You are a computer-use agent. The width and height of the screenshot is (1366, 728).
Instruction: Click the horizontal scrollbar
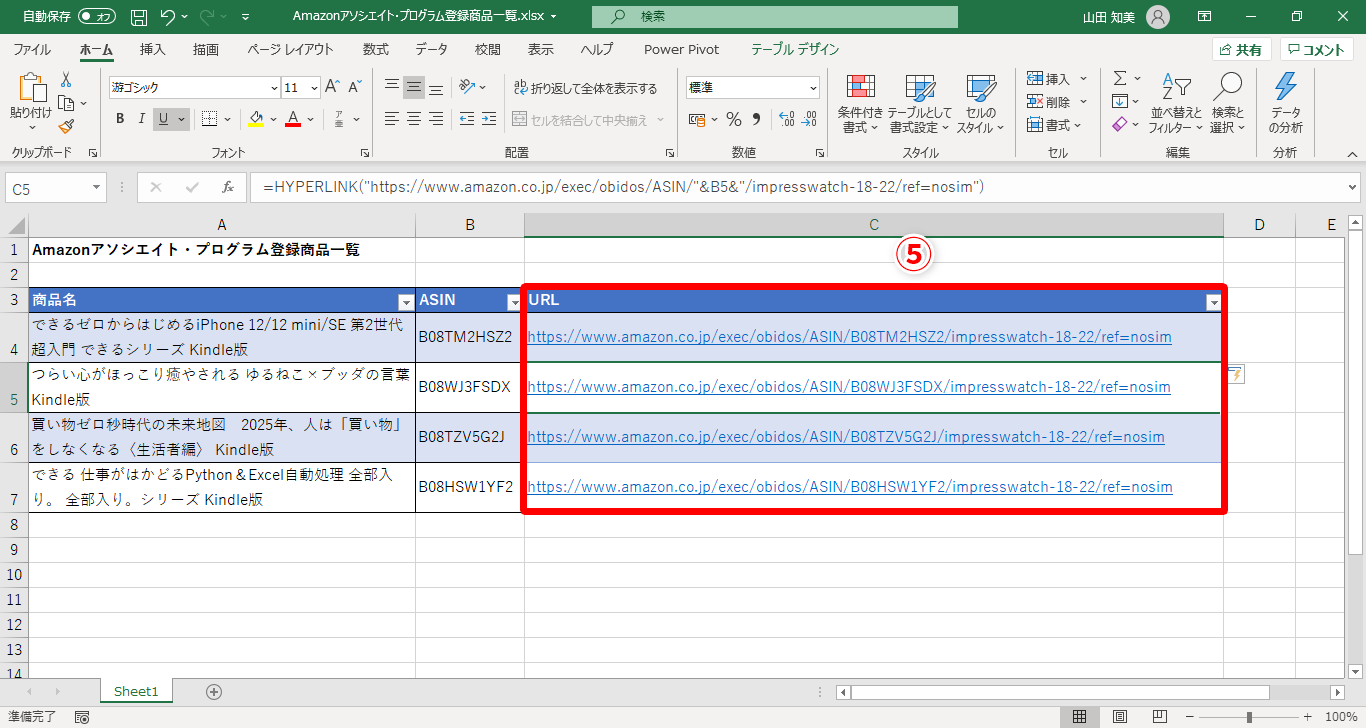1060,692
